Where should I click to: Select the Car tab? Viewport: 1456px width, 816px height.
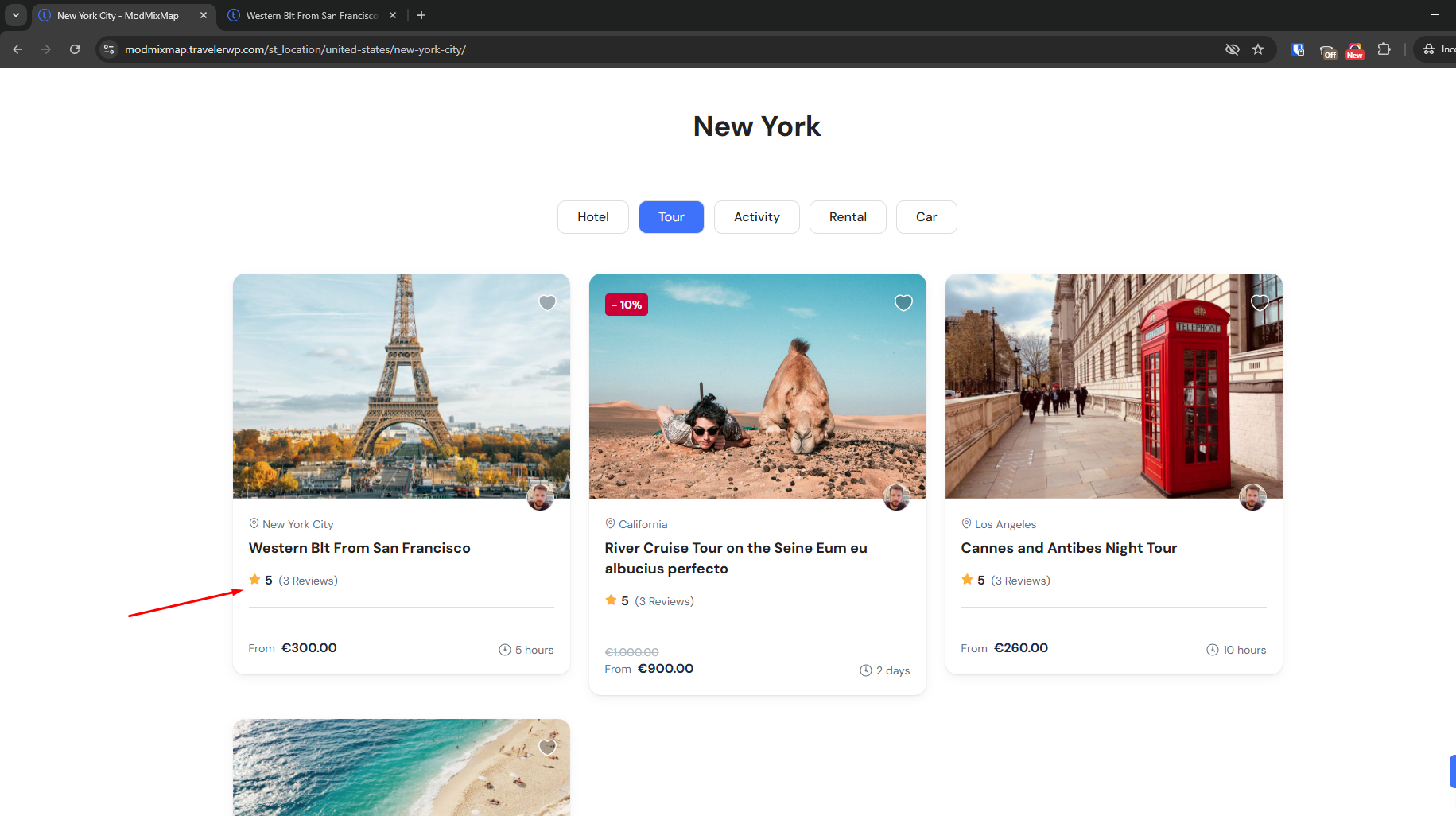(926, 217)
